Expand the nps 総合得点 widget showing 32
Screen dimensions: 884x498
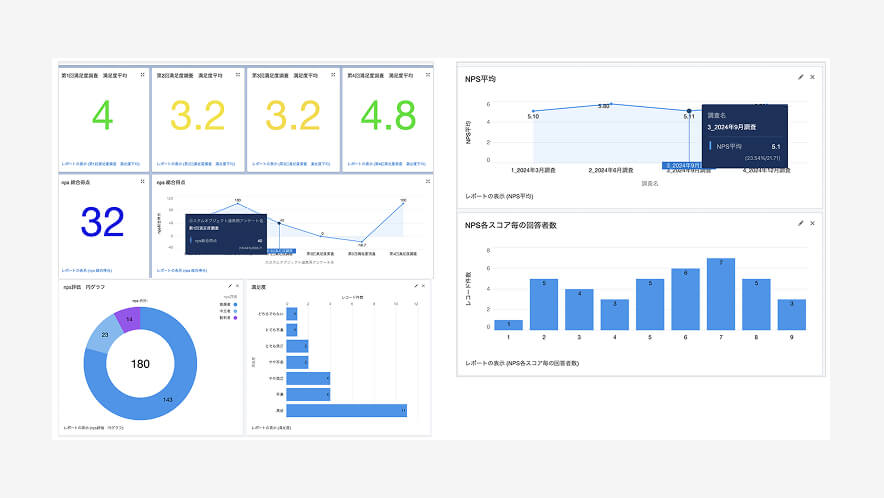coord(143,183)
